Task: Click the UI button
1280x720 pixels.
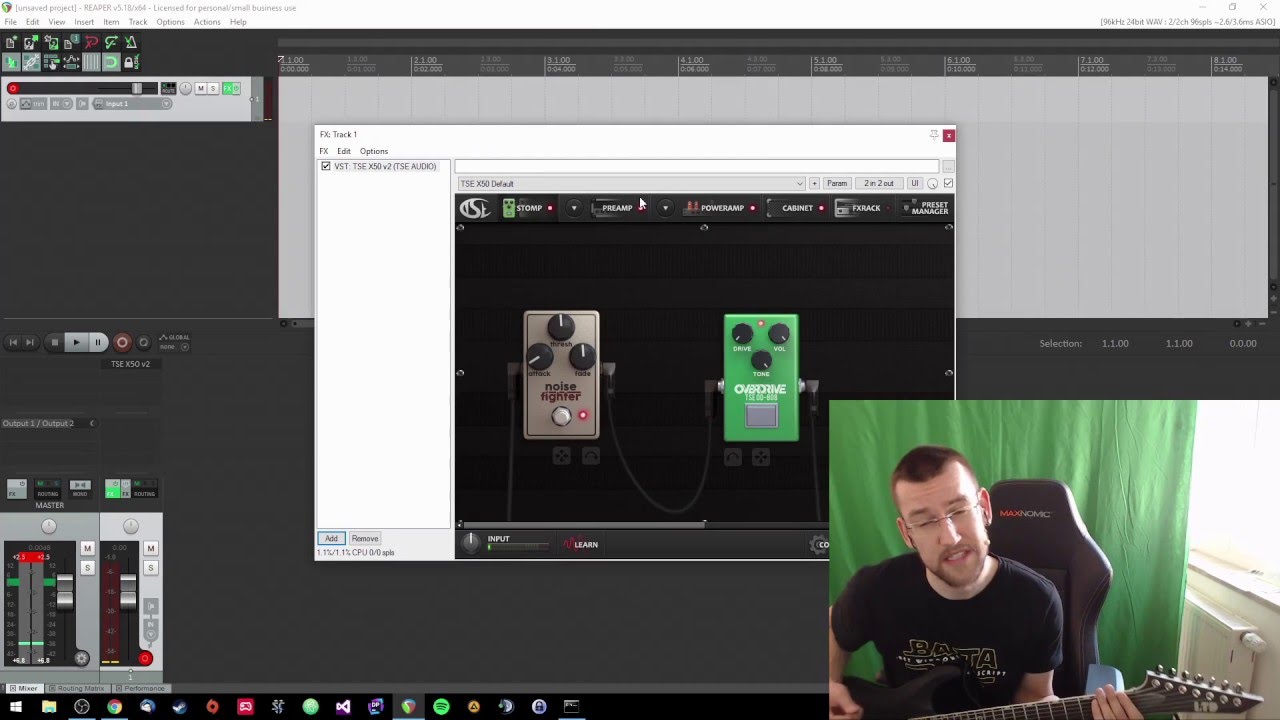Action: pos(914,184)
